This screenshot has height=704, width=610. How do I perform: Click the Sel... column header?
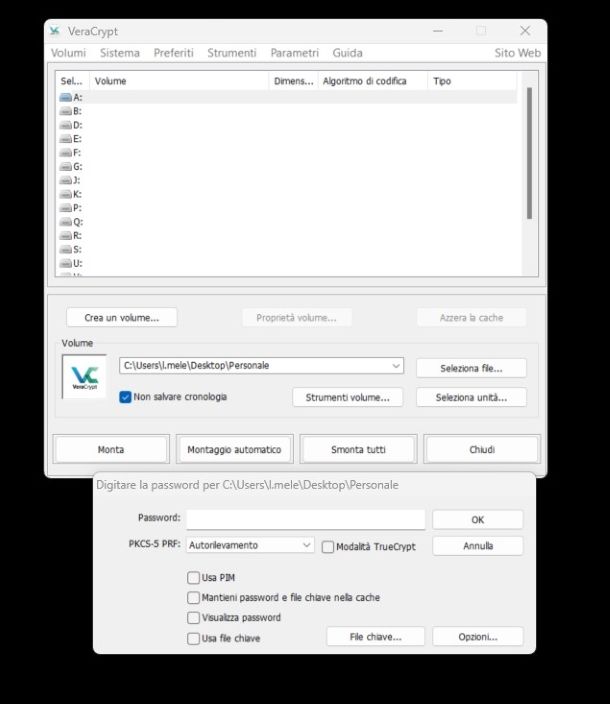pos(72,81)
